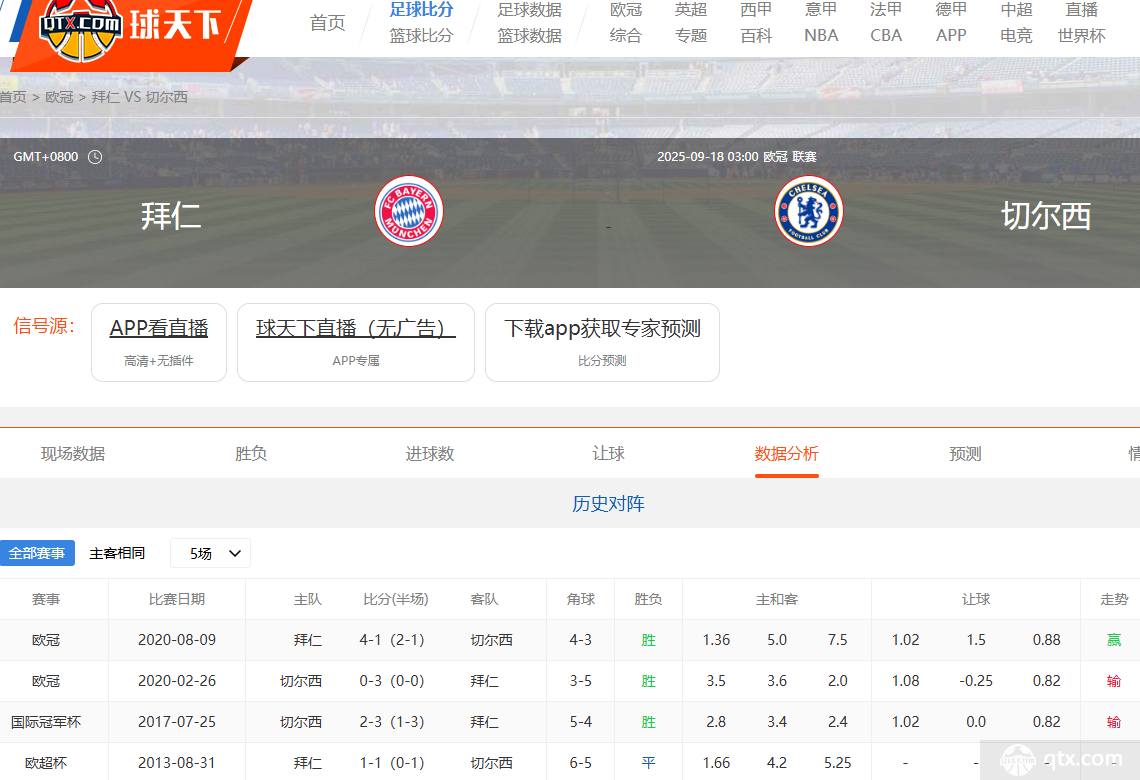
Task: Open 篮球数据 in the top navigation
Action: tap(529, 35)
